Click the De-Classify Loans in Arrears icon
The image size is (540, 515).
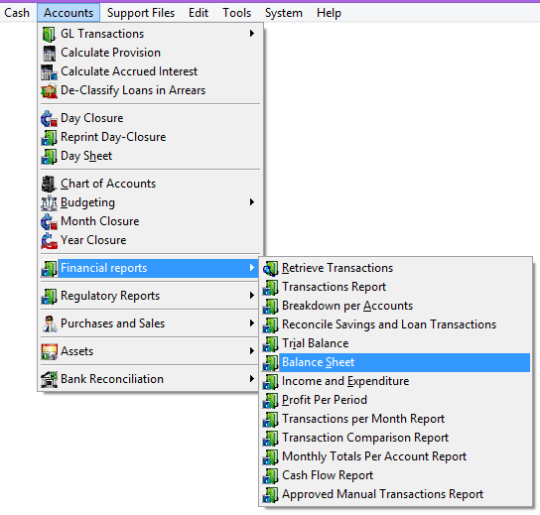(x=49, y=91)
